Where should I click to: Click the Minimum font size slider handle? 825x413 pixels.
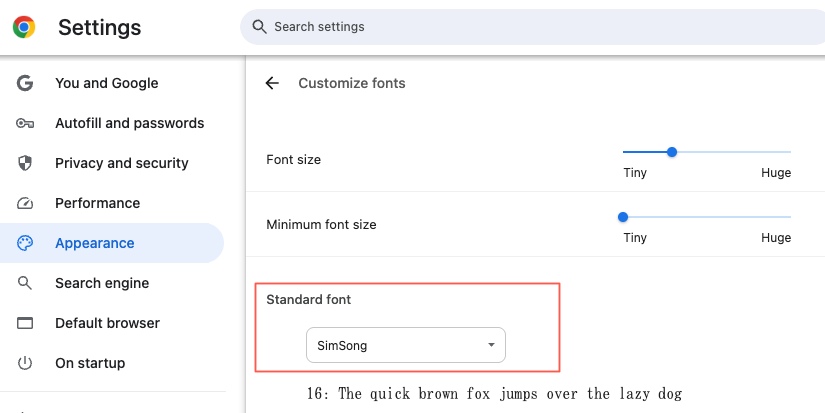pyautogui.click(x=623, y=217)
